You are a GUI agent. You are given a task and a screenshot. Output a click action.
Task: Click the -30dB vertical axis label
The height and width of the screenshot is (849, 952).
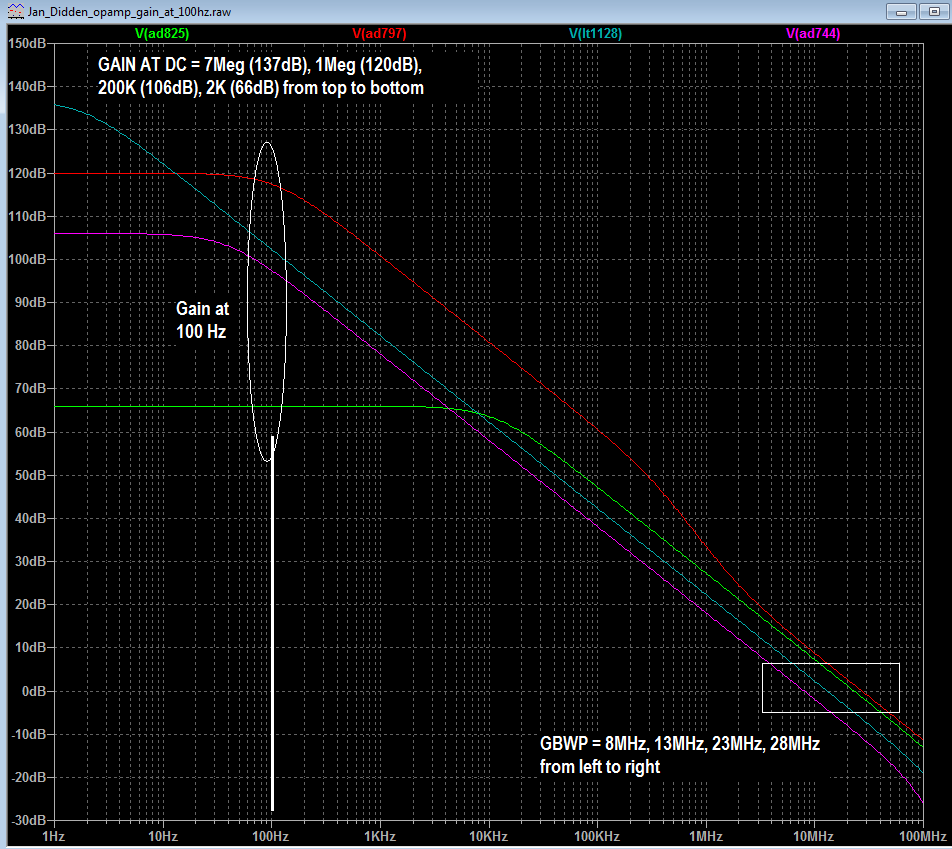pyautogui.click(x=27, y=820)
